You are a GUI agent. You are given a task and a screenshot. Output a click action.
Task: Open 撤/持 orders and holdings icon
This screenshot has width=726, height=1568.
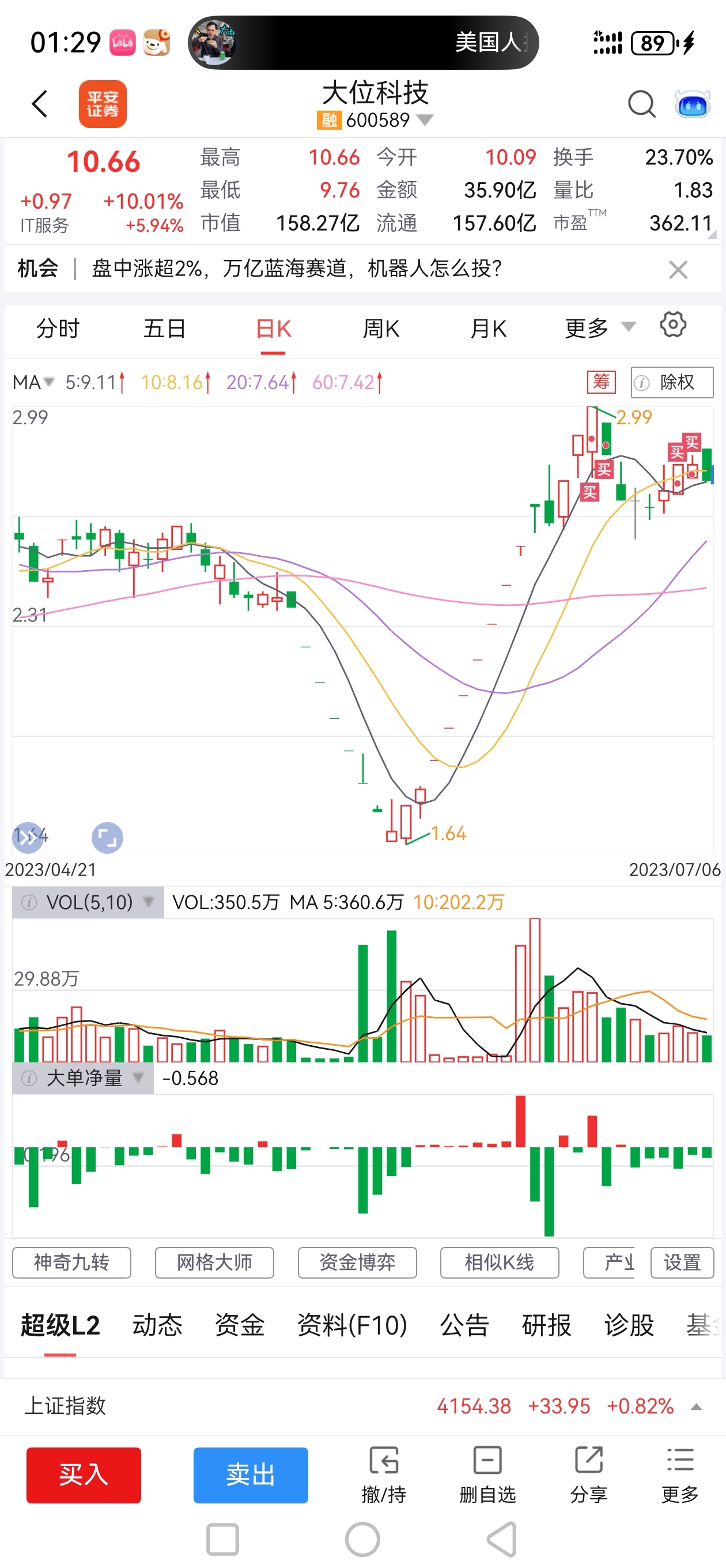coord(384,1473)
